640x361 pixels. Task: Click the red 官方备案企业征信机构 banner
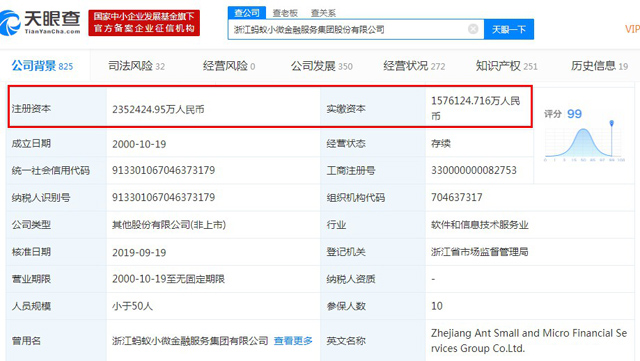click(144, 23)
